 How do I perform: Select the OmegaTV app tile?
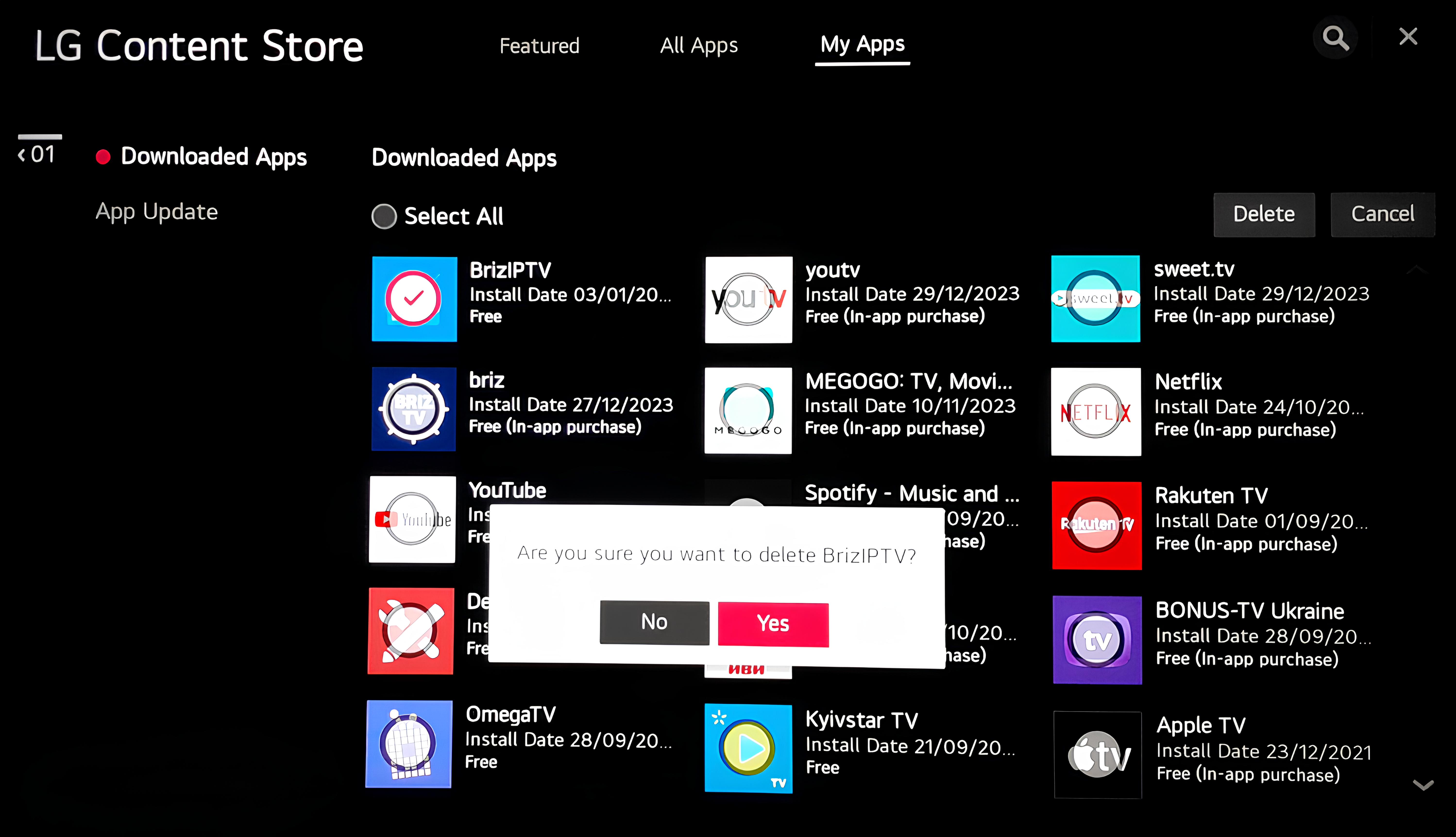tap(409, 743)
